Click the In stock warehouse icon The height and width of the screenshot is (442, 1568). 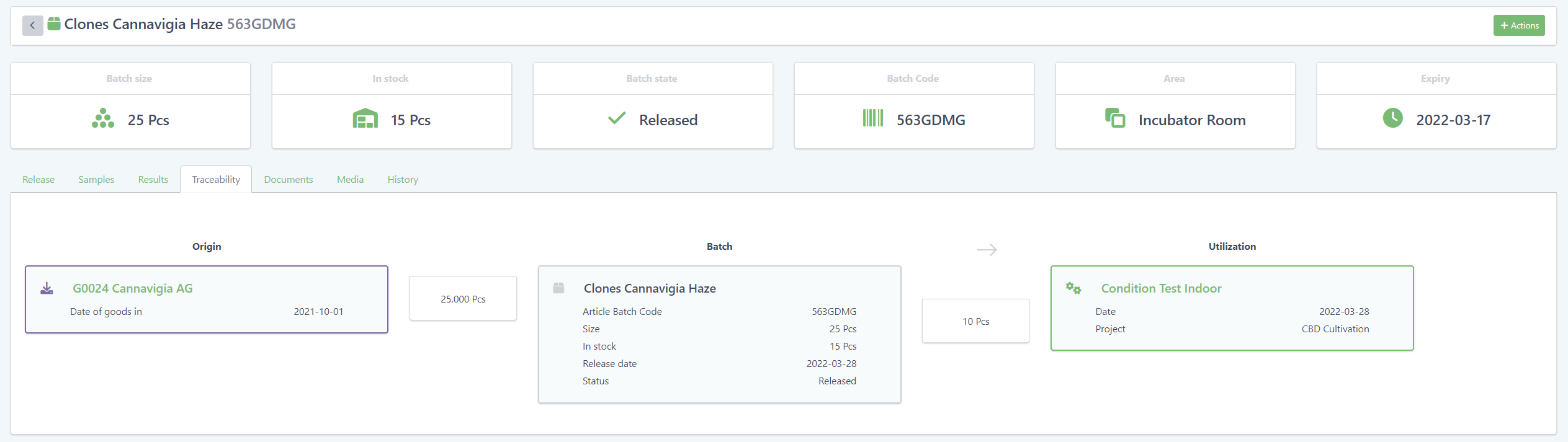pyautogui.click(x=365, y=119)
